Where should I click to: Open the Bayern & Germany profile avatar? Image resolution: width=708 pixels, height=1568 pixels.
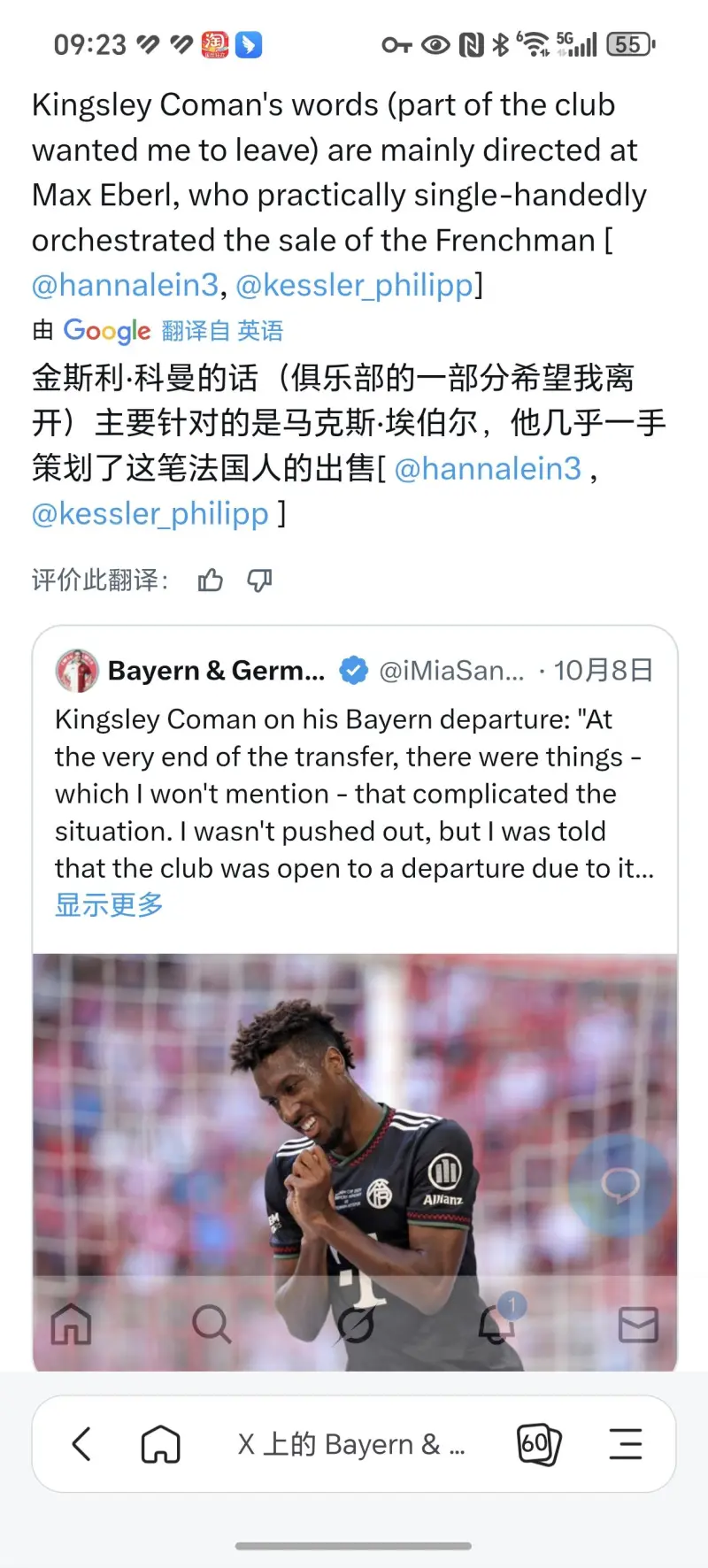(x=77, y=671)
